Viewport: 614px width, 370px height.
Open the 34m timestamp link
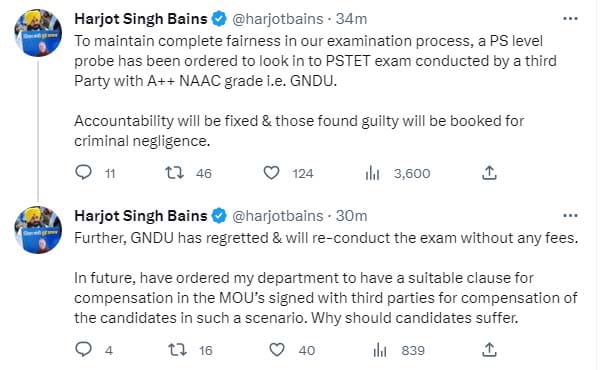pos(351,19)
